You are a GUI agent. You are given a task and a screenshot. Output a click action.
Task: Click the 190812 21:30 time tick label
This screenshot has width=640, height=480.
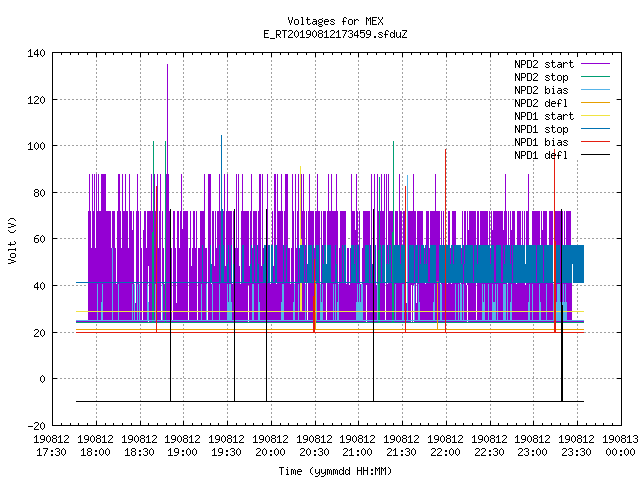(402, 446)
